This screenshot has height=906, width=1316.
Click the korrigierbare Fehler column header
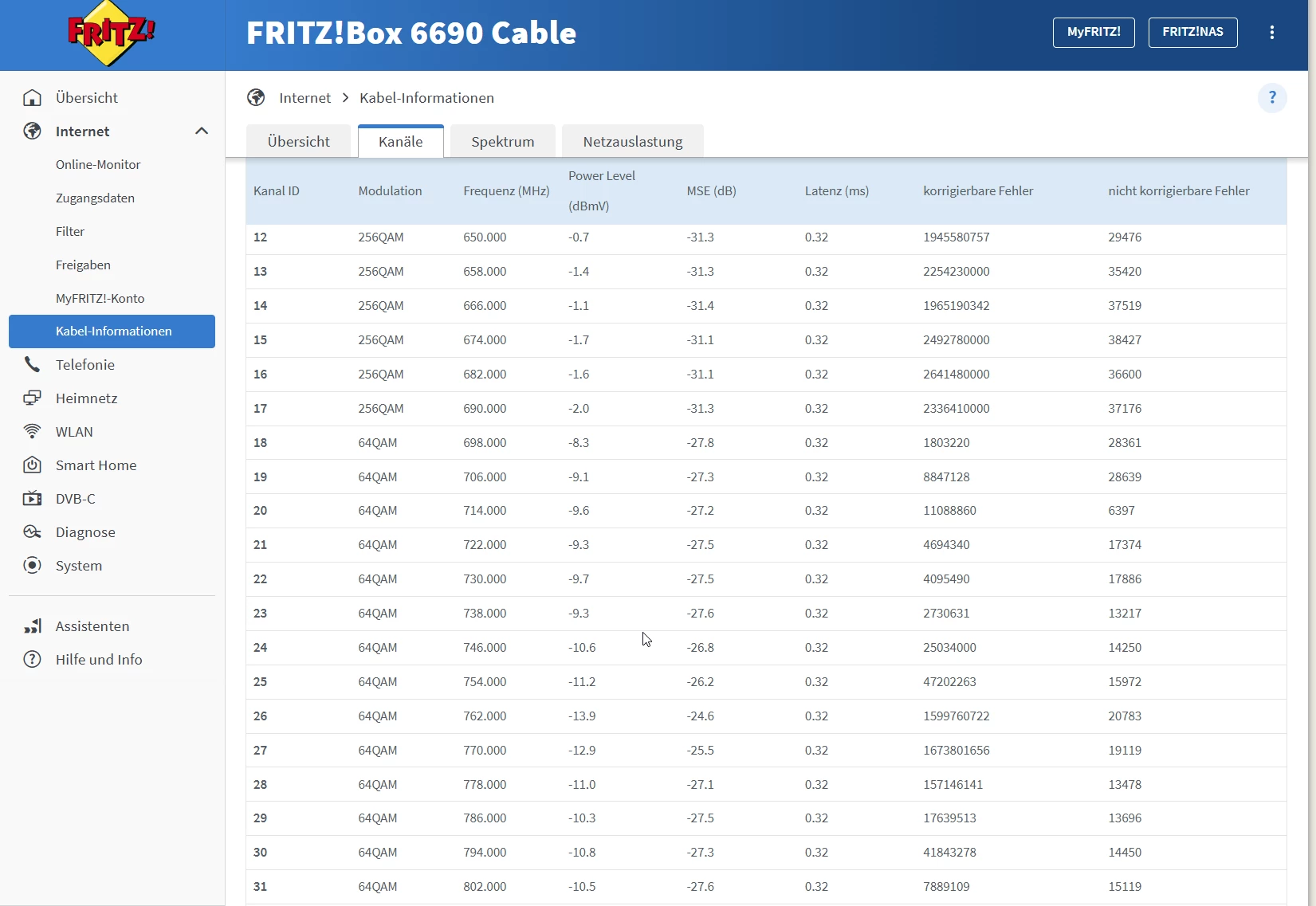978,191
